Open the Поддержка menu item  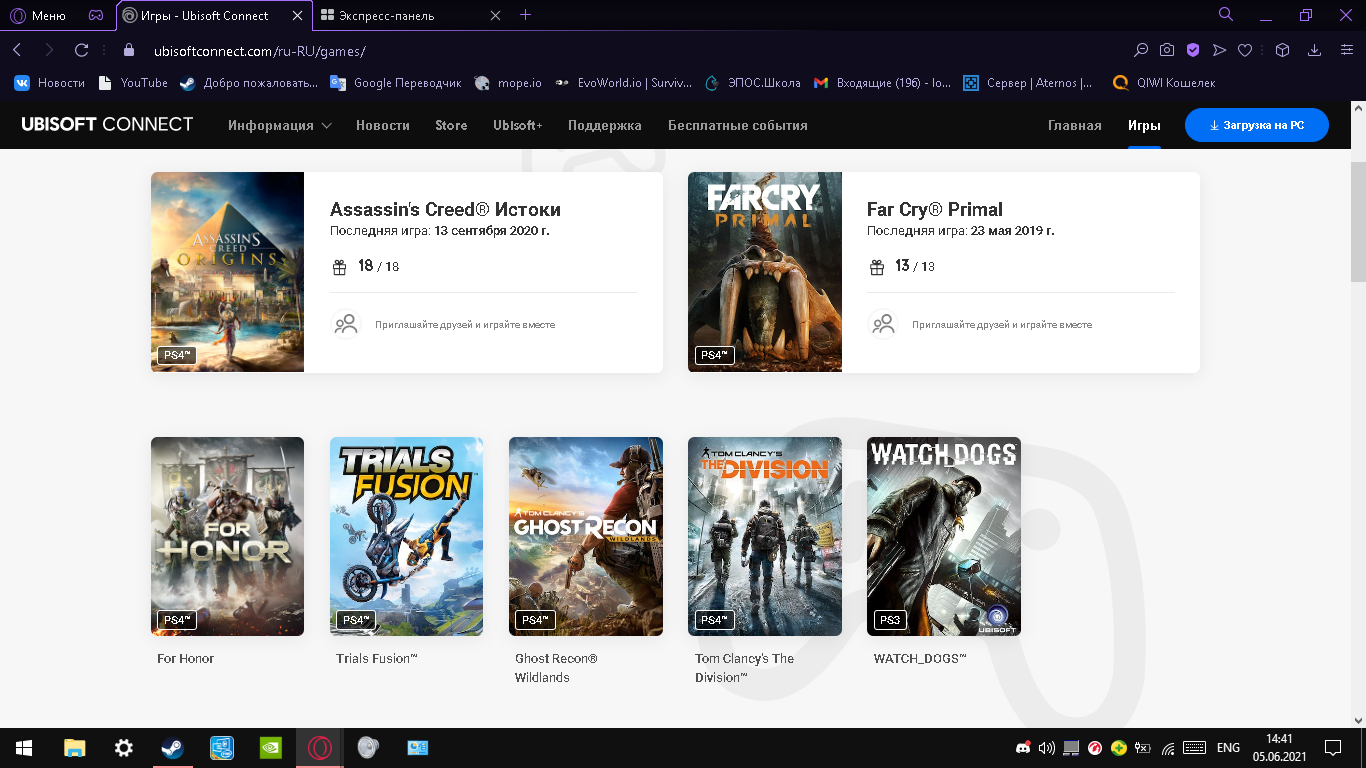click(x=605, y=125)
